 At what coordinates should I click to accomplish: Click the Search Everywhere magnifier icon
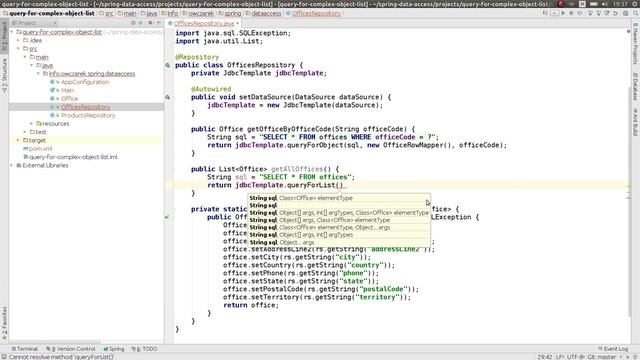coord(636,13)
